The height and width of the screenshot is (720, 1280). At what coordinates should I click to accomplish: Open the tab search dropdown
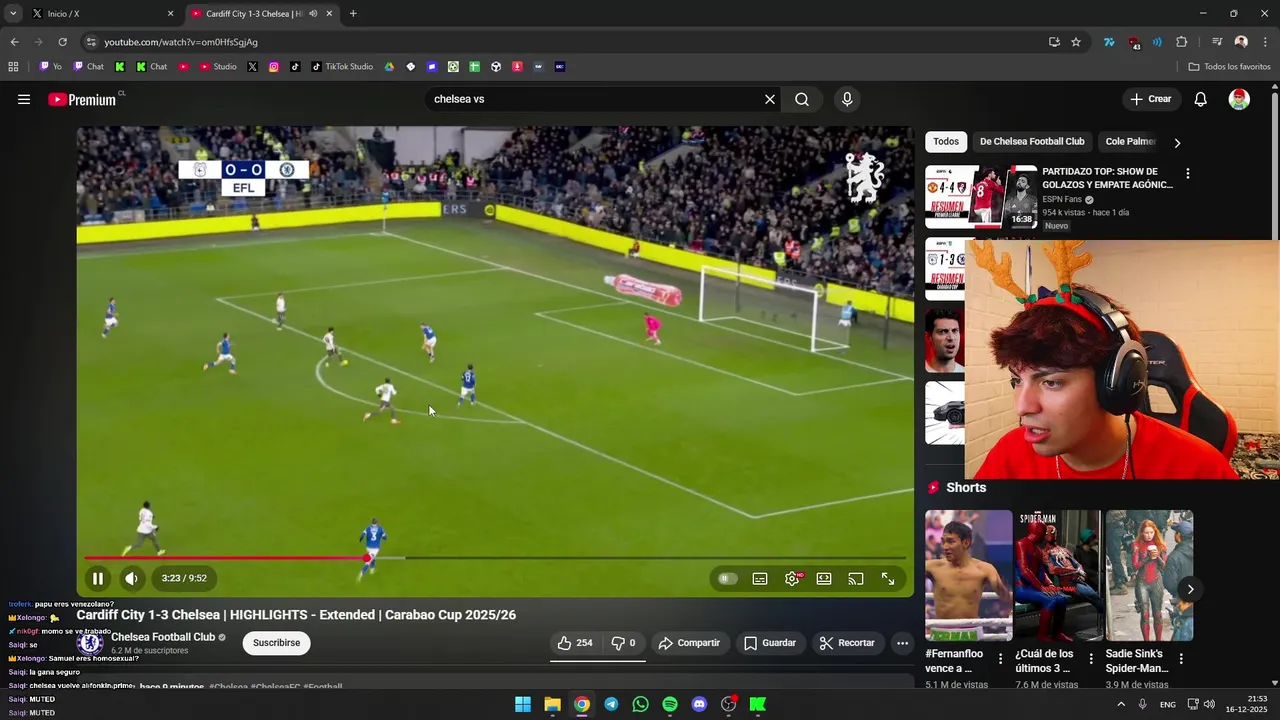(13, 14)
